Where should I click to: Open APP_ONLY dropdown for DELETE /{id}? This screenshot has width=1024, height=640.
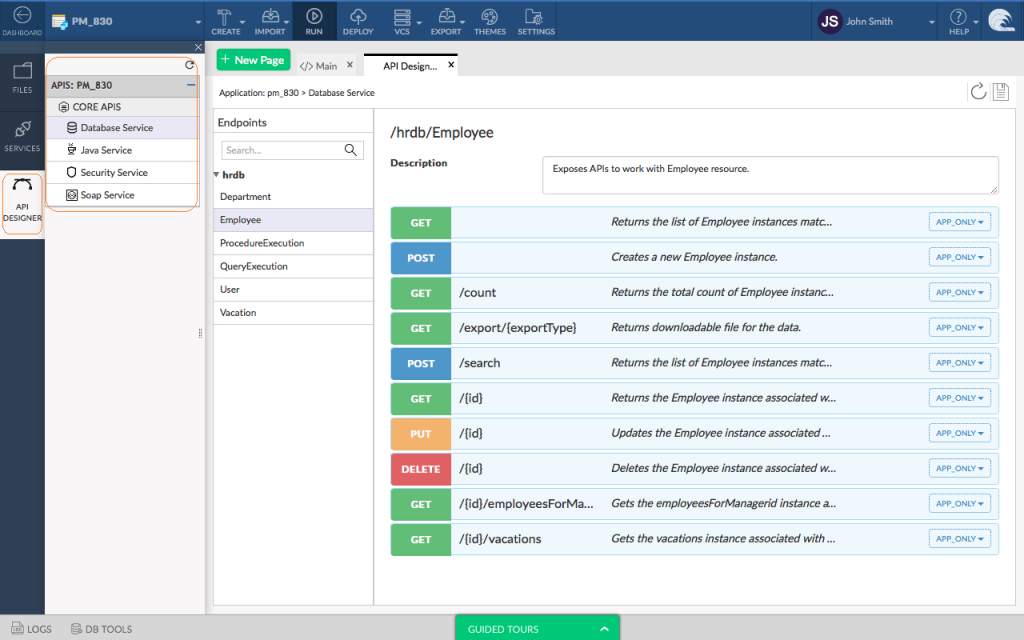(x=959, y=468)
